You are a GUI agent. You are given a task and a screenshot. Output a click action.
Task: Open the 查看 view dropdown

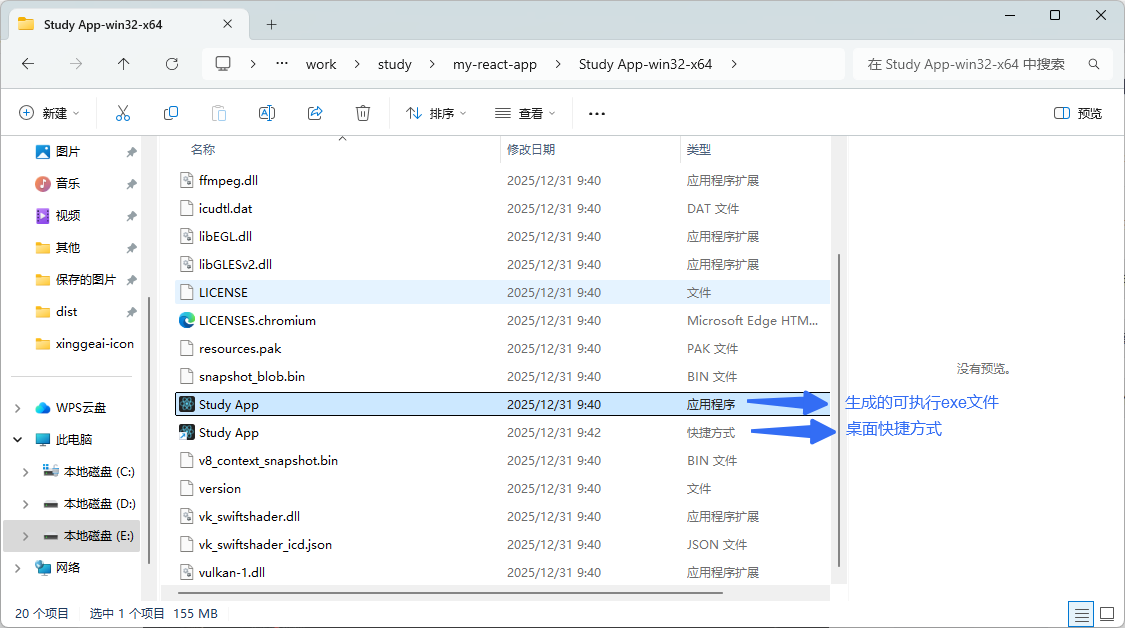(525, 113)
